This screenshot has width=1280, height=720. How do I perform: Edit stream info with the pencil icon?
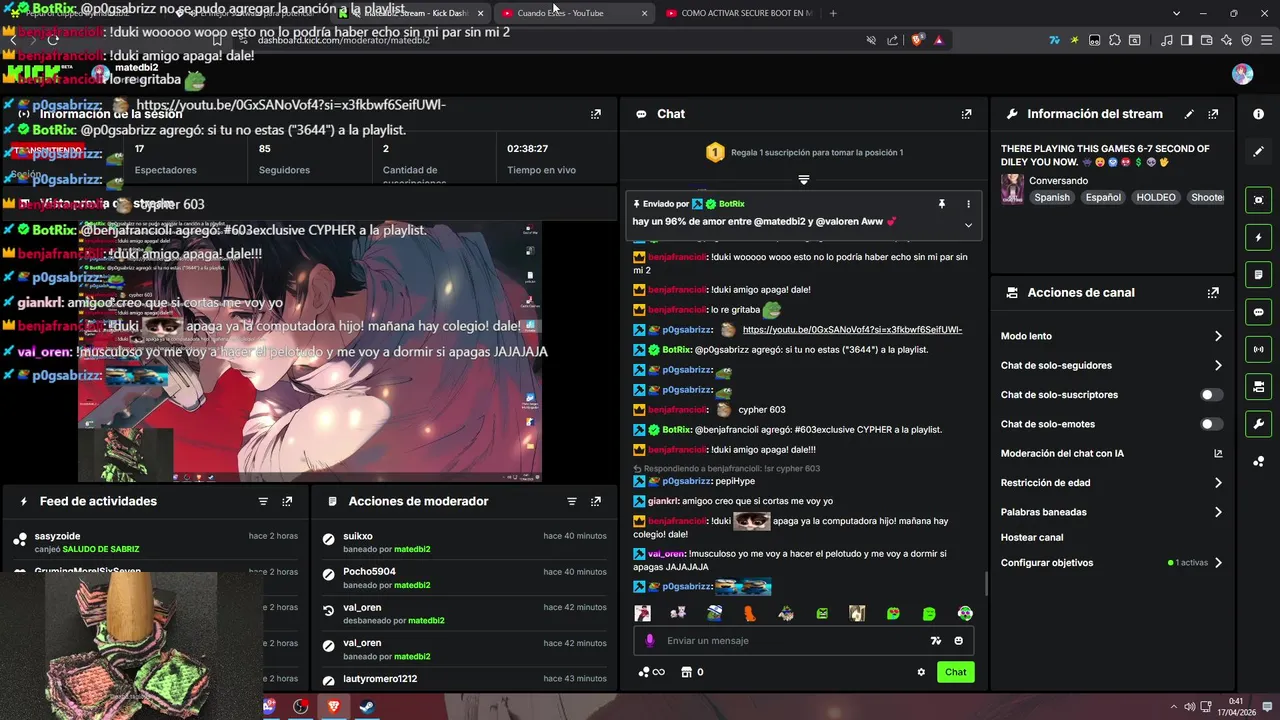[x=1189, y=114]
